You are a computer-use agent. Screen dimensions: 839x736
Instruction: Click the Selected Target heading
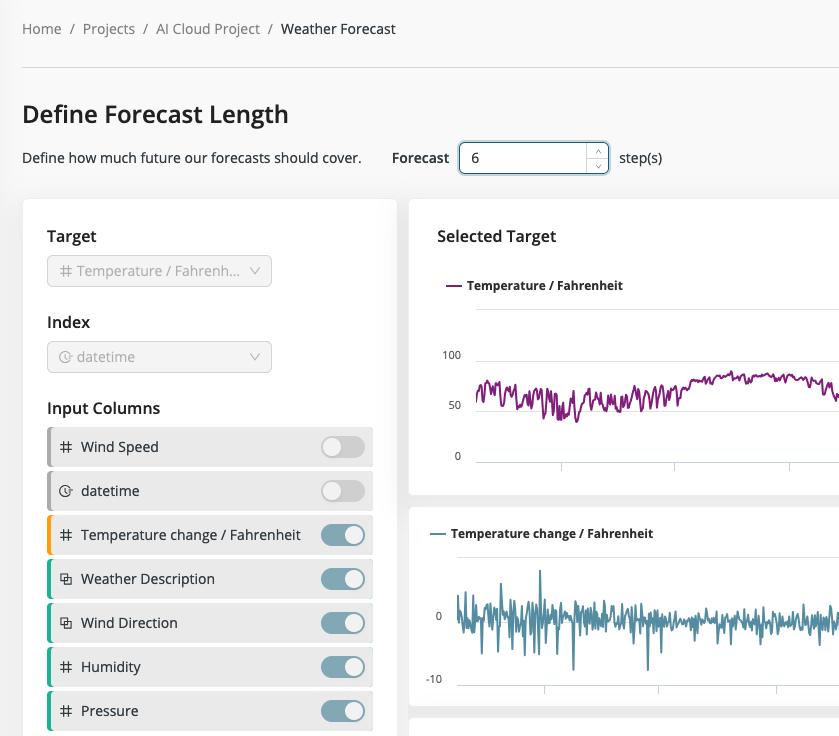tap(497, 236)
